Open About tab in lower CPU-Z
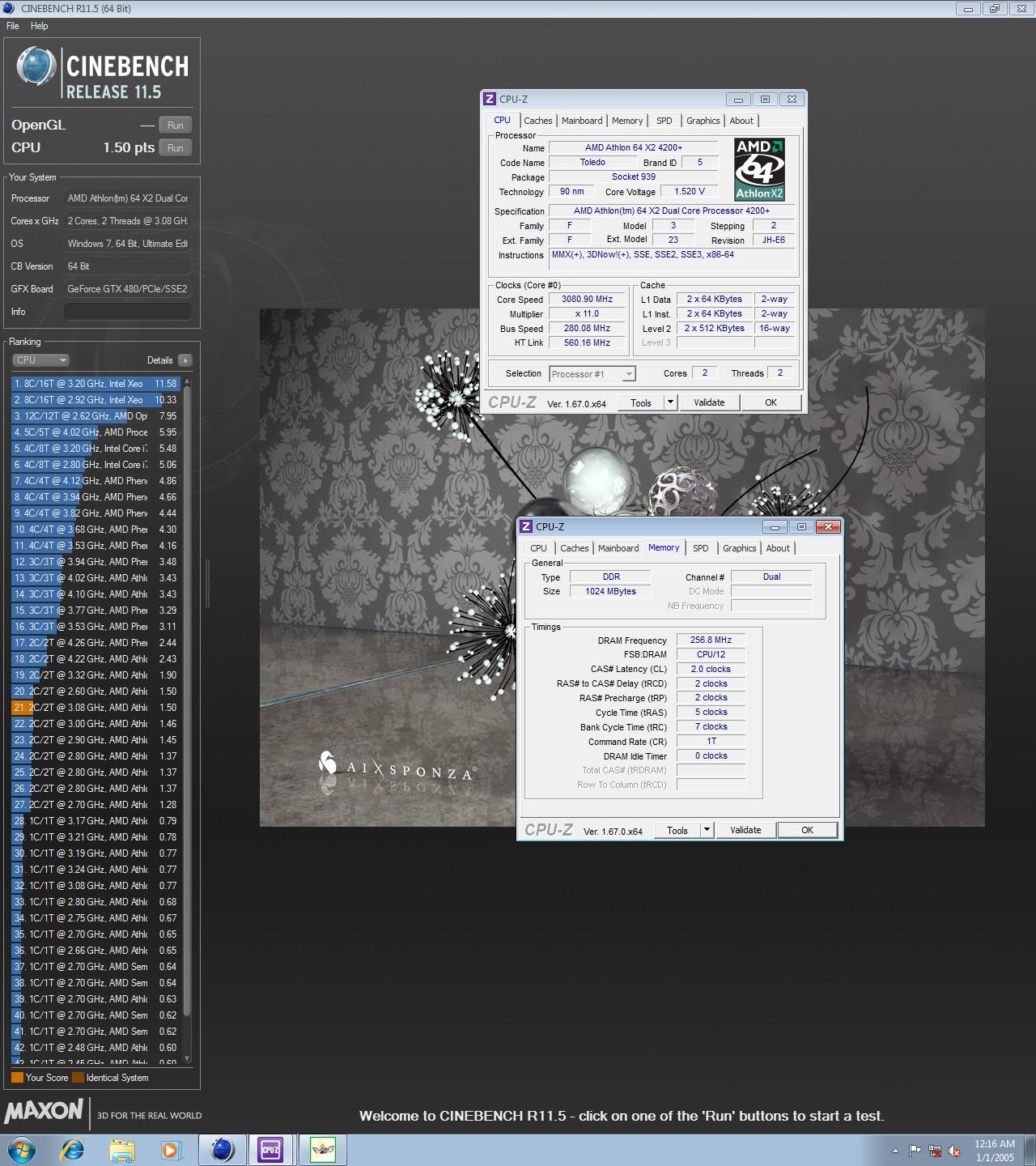The height and width of the screenshot is (1166, 1036). (778, 548)
